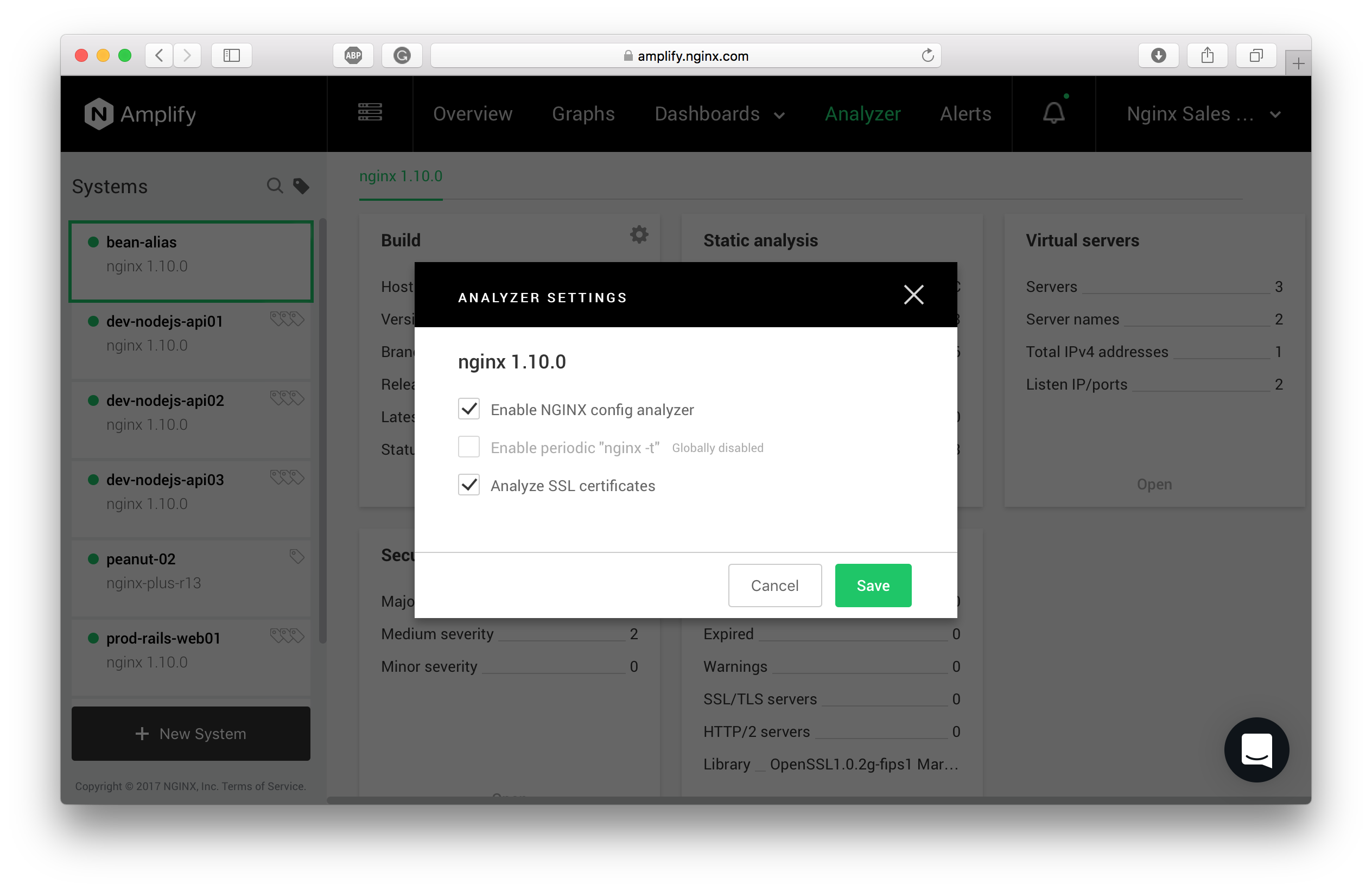
Task: Click the AdBlock Plus extension icon
Action: pyautogui.click(x=353, y=55)
